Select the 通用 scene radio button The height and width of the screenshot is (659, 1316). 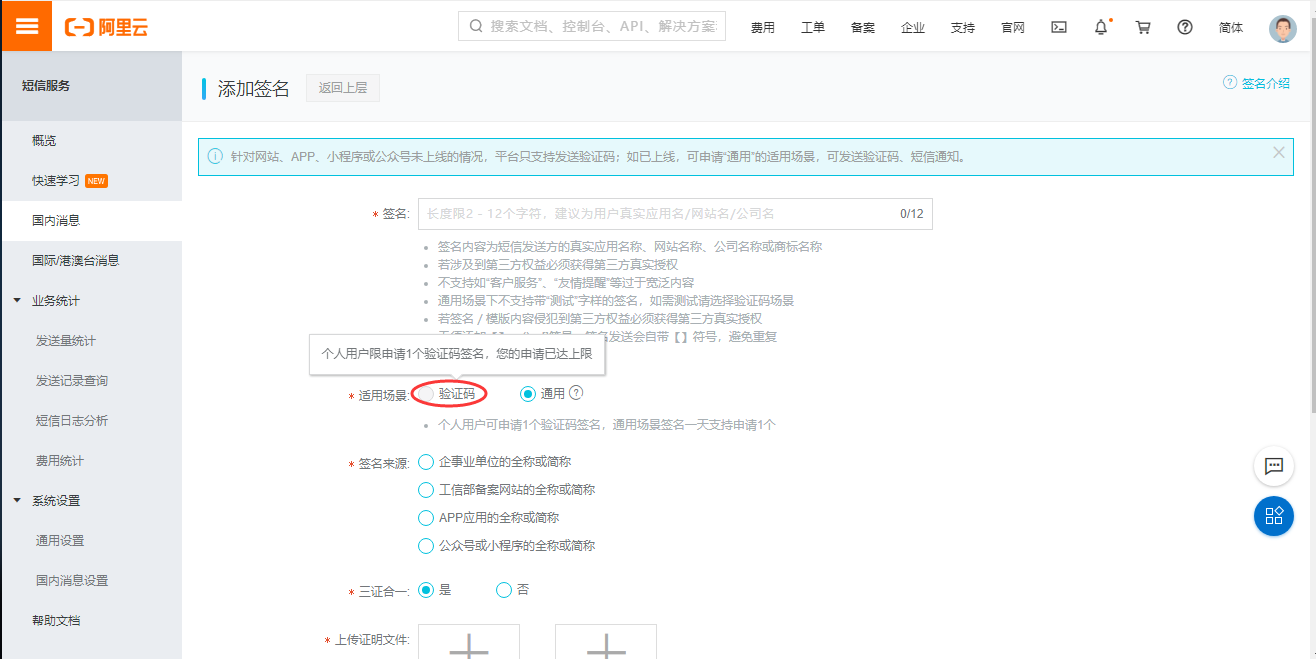527,395
